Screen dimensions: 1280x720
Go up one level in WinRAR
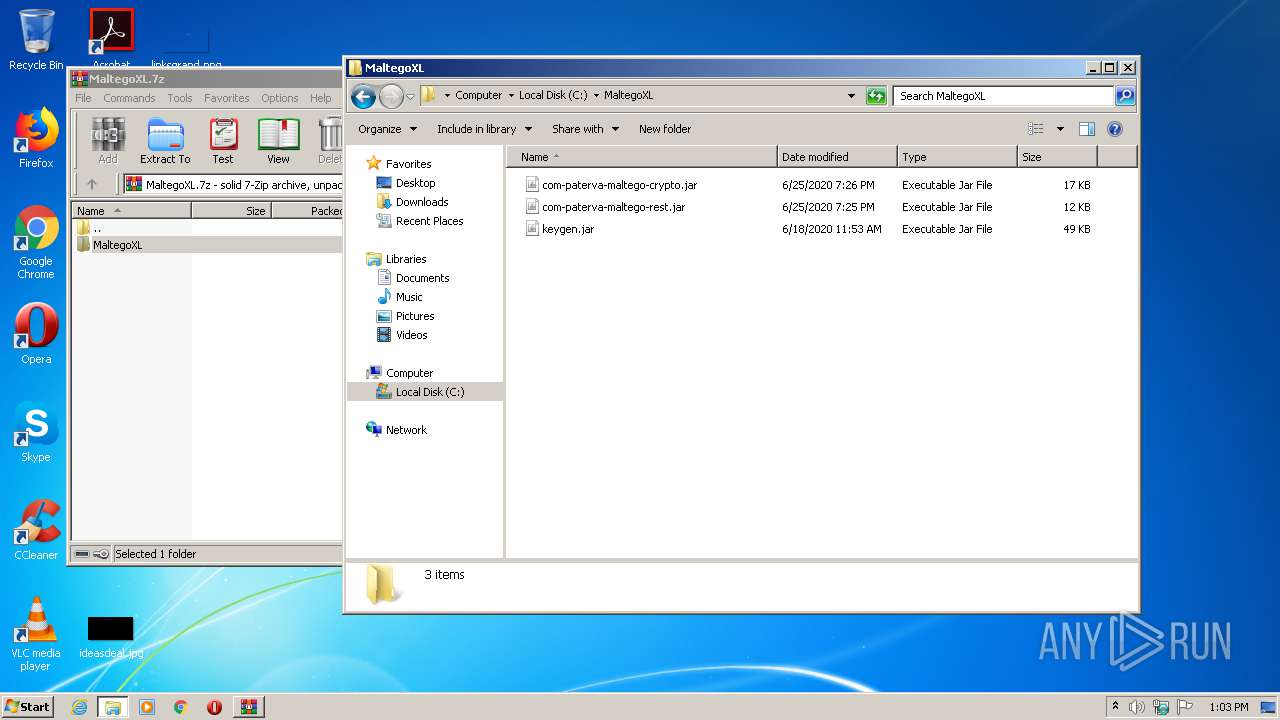92,184
